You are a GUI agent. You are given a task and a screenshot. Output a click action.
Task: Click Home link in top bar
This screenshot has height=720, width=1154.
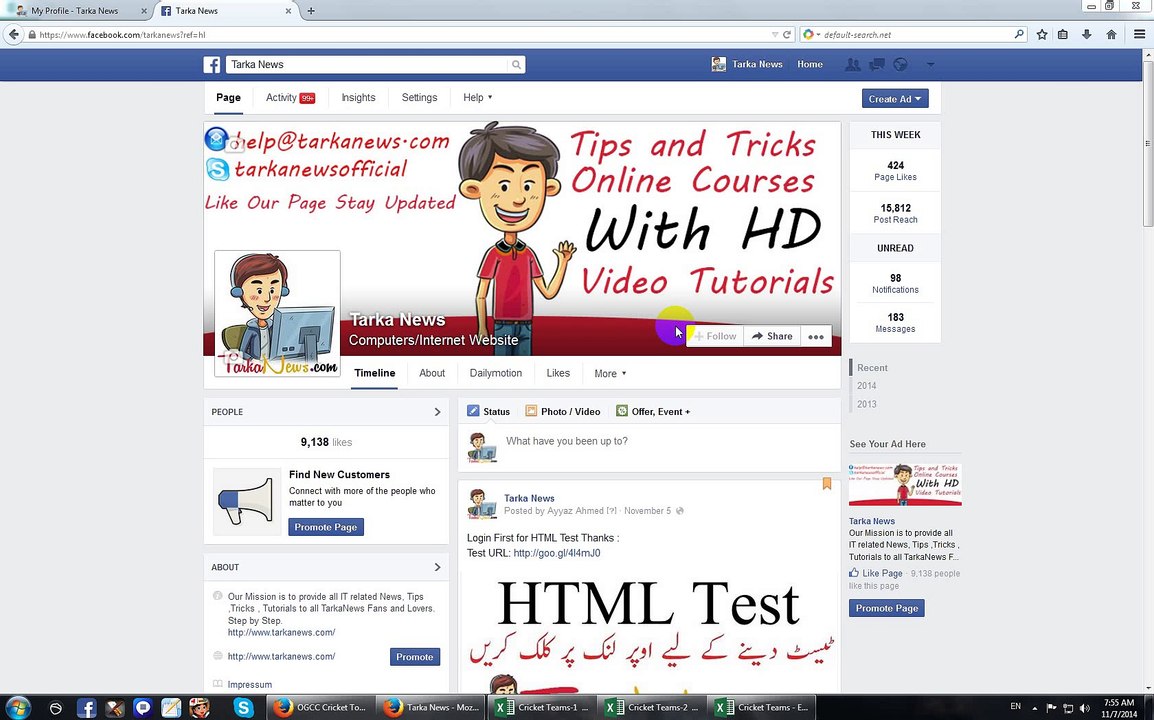810,64
